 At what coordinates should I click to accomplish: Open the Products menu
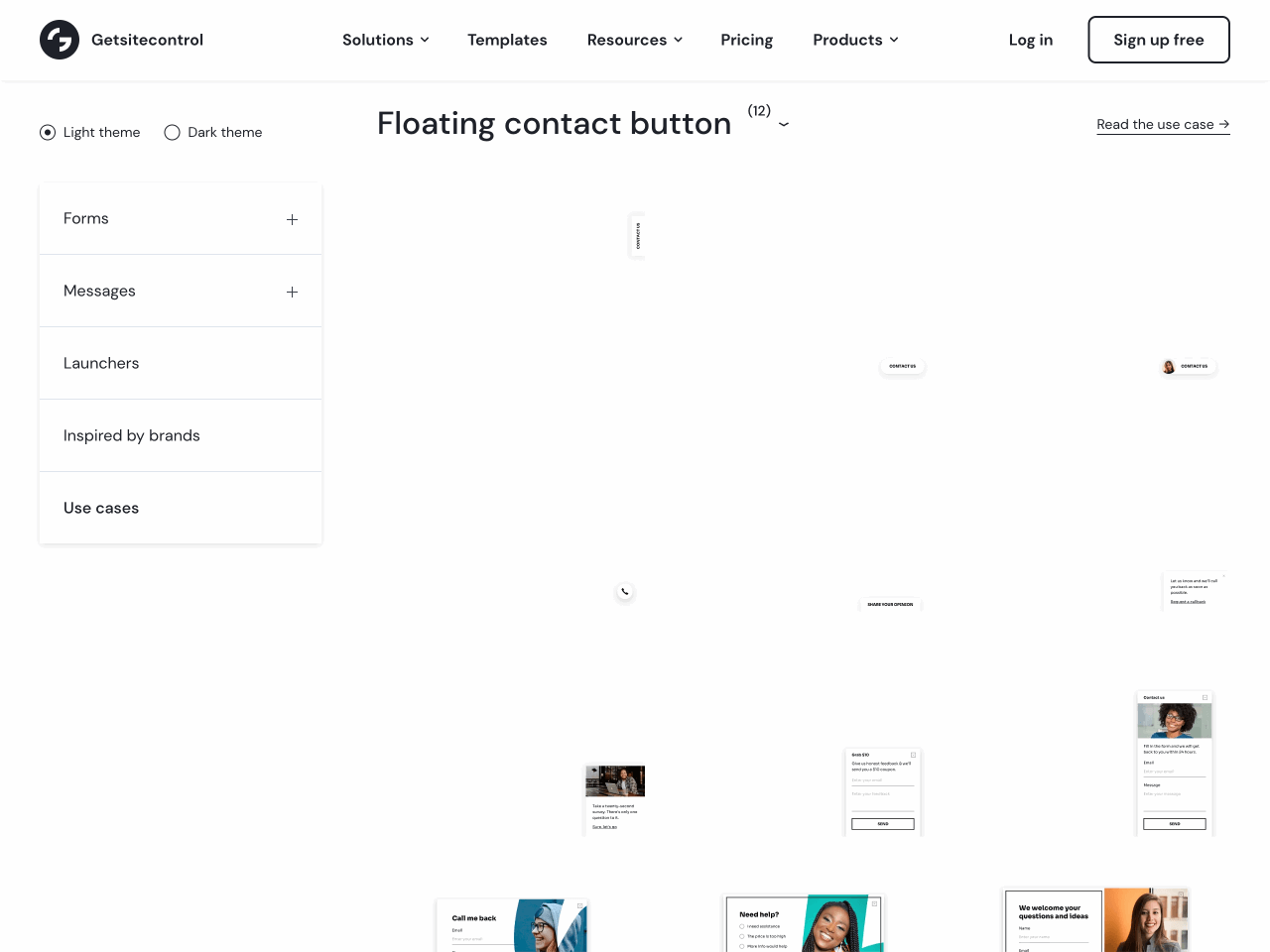(855, 40)
